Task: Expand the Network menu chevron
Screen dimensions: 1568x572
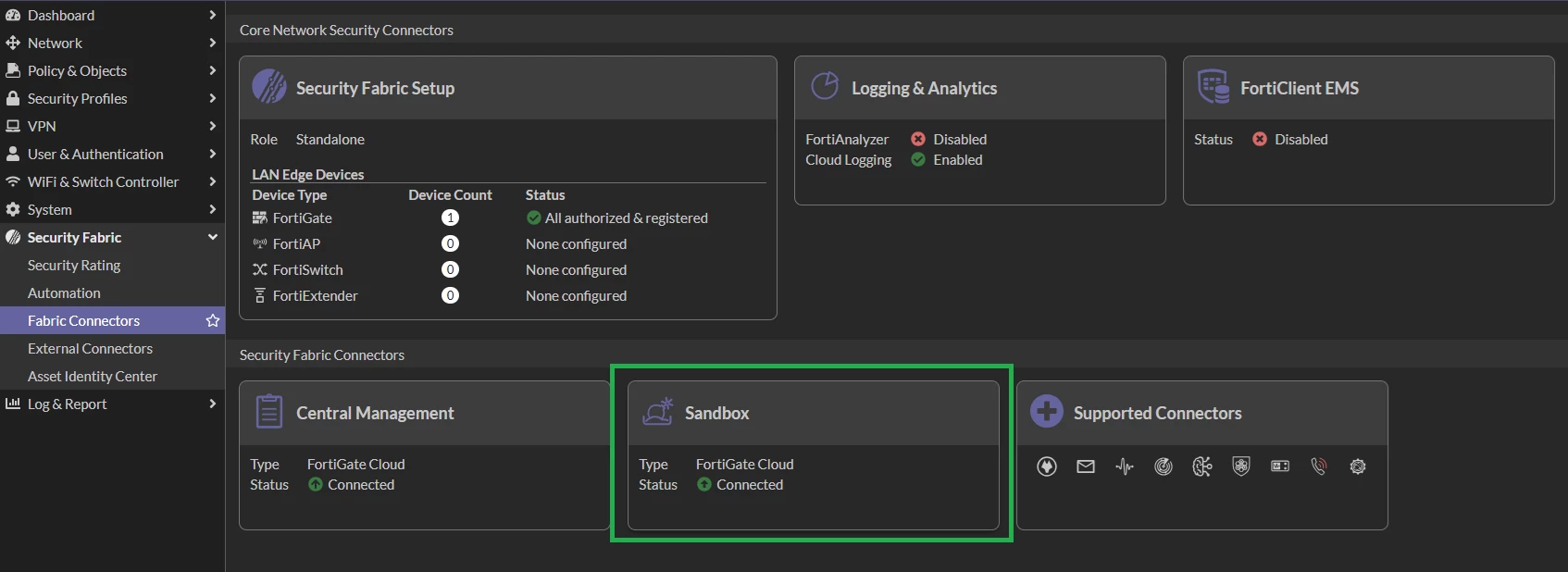Action: (213, 43)
